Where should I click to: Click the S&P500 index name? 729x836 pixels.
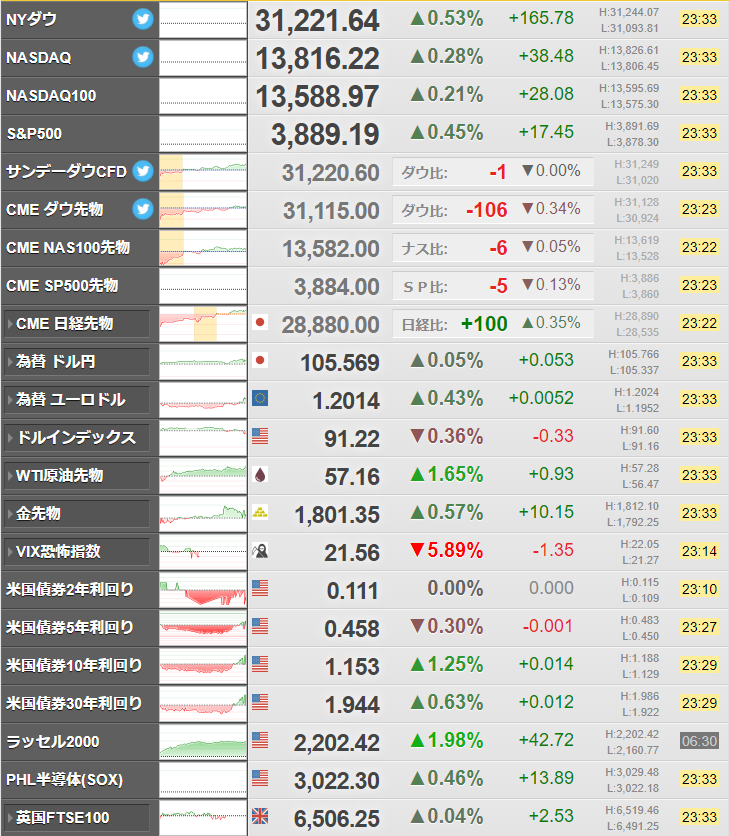click(x=34, y=133)
